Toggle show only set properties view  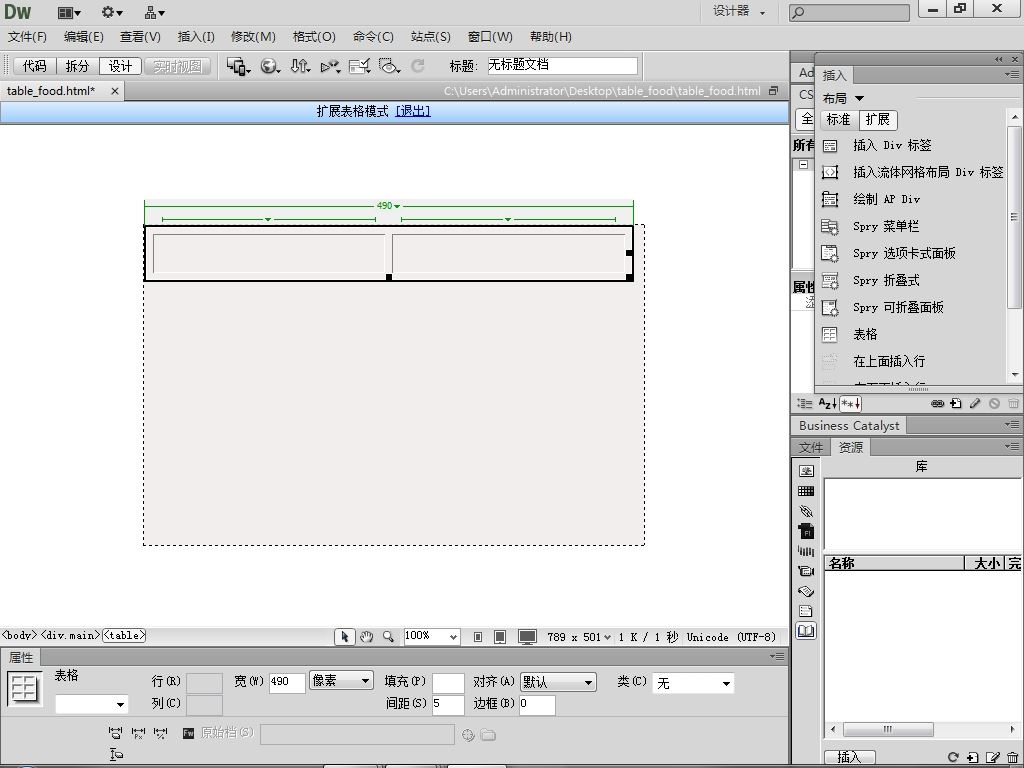coord(850,404)
